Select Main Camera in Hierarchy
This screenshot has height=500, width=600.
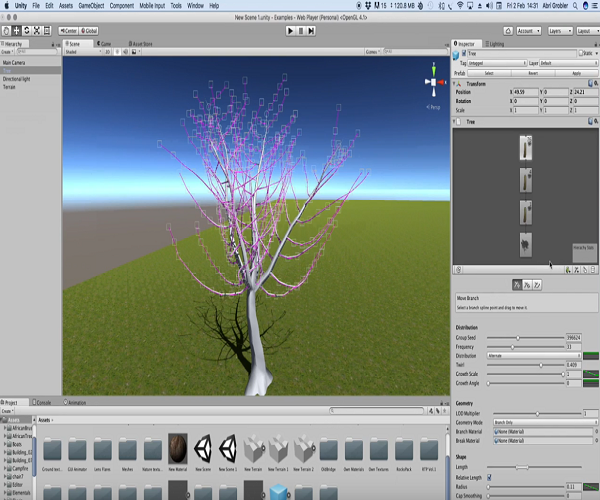[14, 62]
